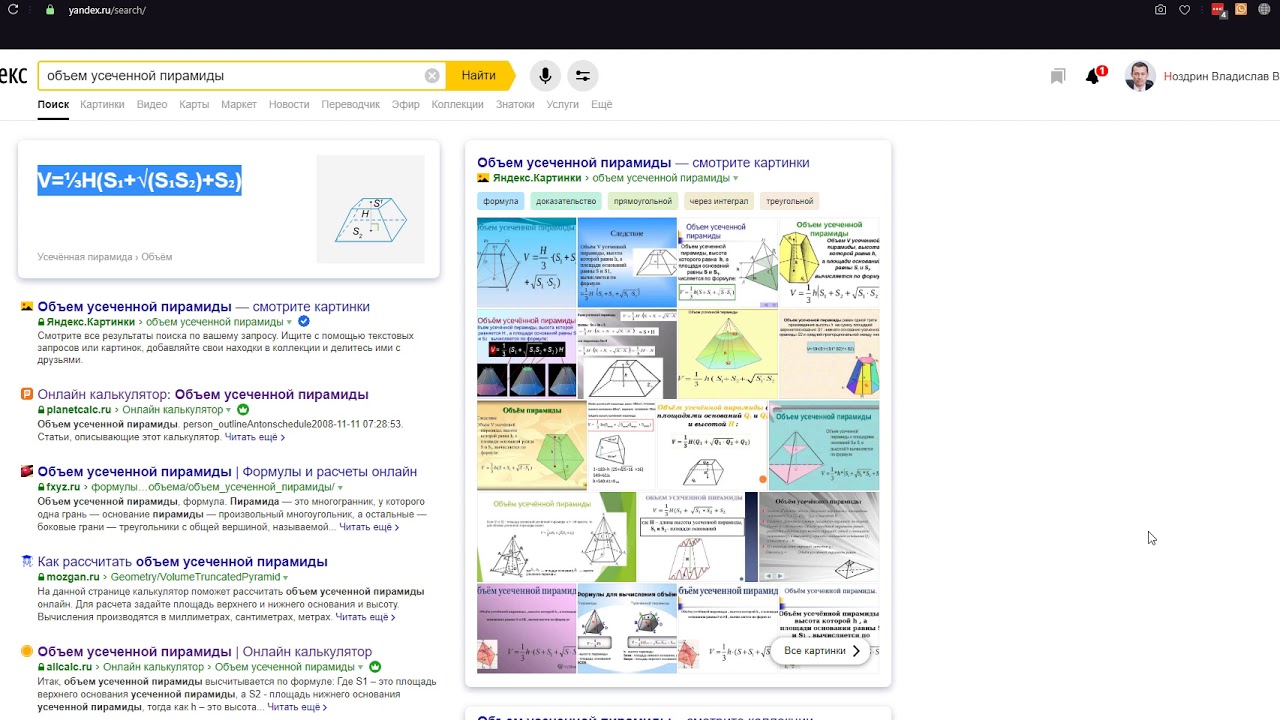
Task: Open the Знатоки tab
Action: (515, 104)
